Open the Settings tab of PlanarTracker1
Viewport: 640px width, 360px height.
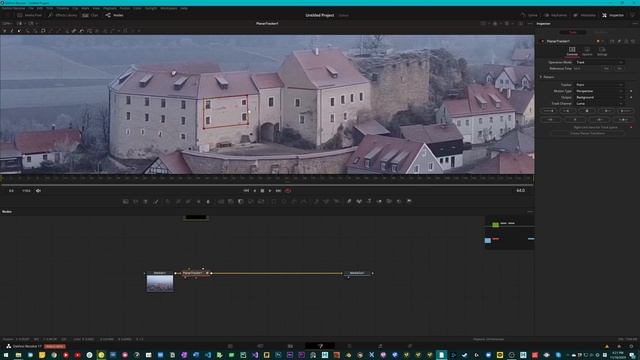point(602,51)
